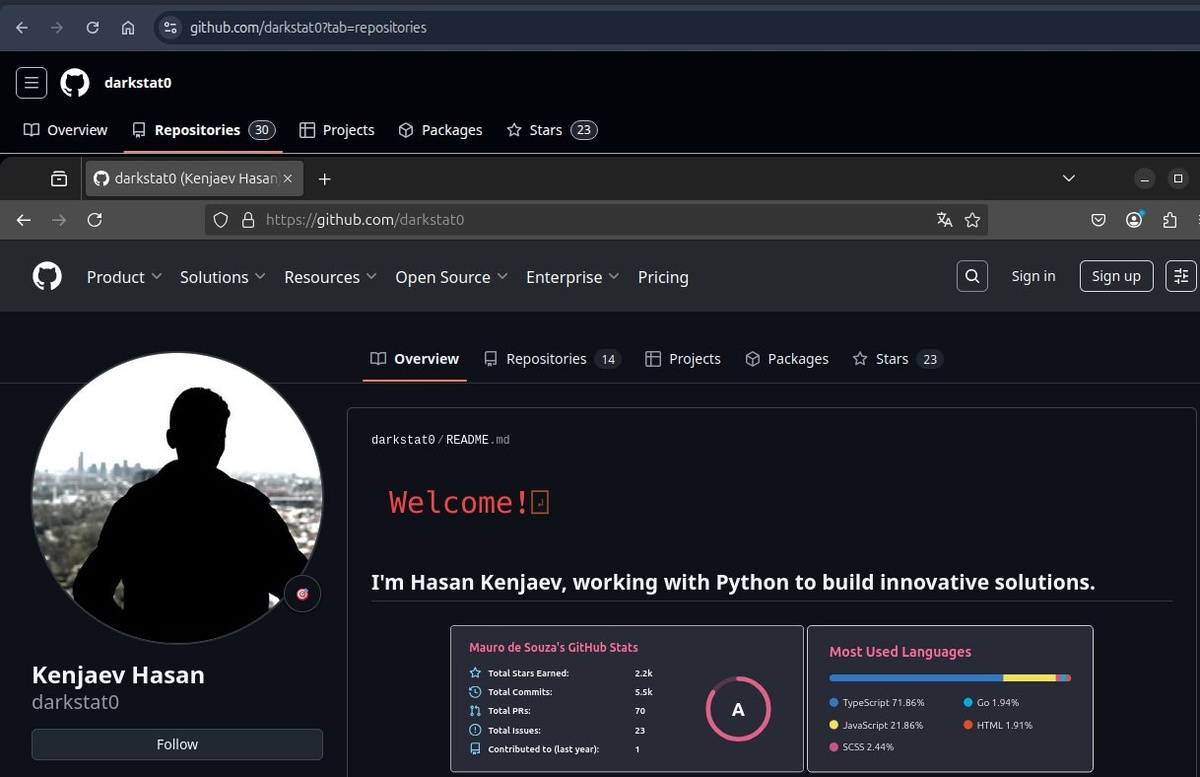Viewport: 1200px width, 777px height.
Task: Open Firefox tracking protection shield icon
Action: (x=222, y=220)
